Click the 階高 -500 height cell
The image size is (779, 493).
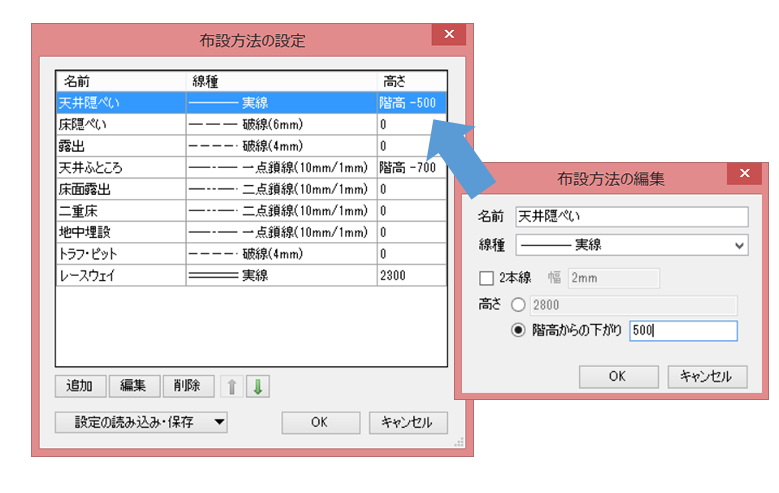click(x=411, y=103)
